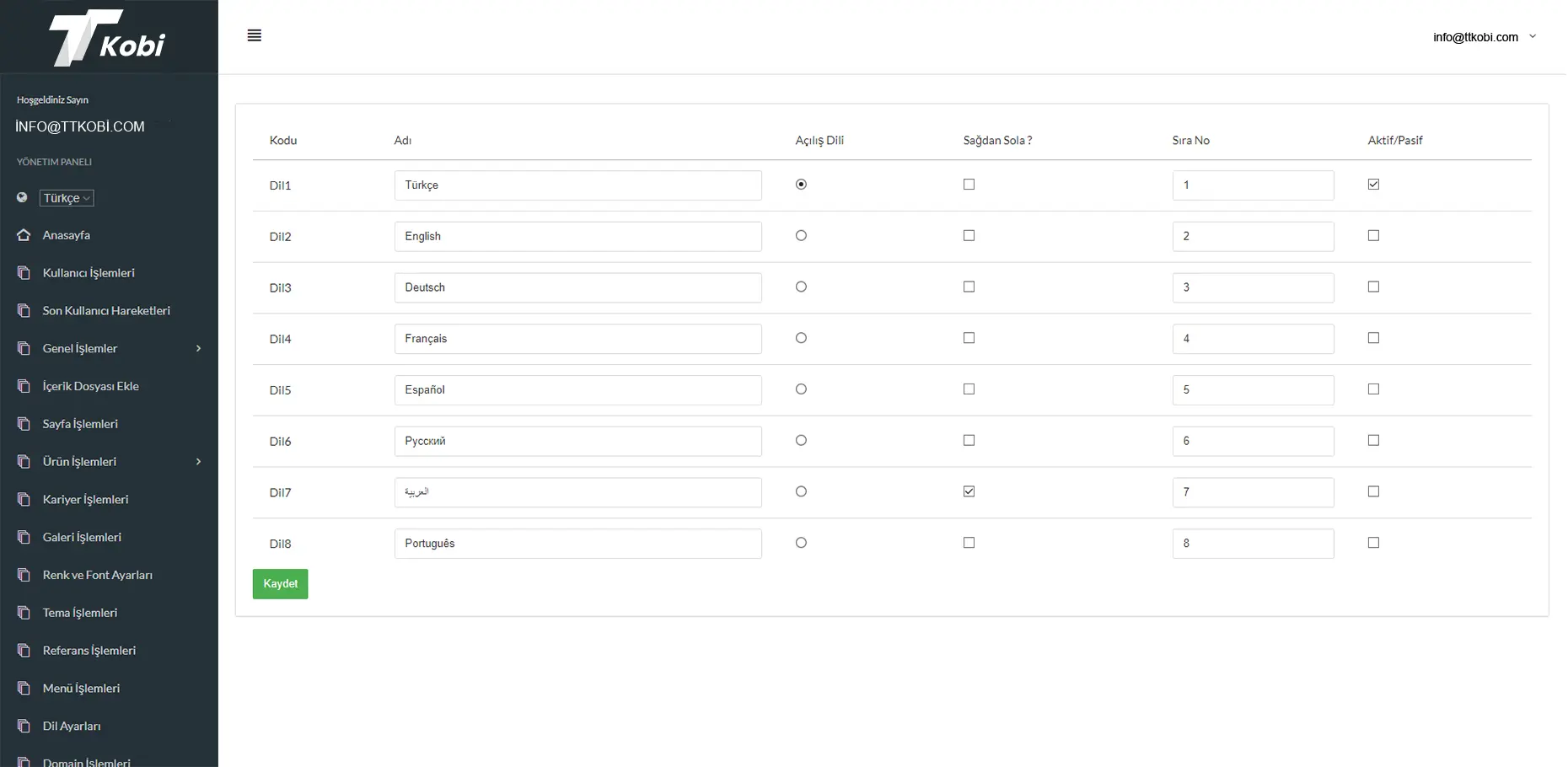The image size is (1568, 767).
Task: Select English as the opening language
Action: pyautogui.click(x=801, y=236)
